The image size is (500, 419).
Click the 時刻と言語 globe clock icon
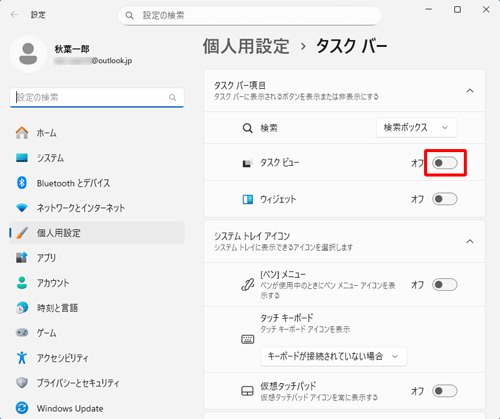coord(22,308)
